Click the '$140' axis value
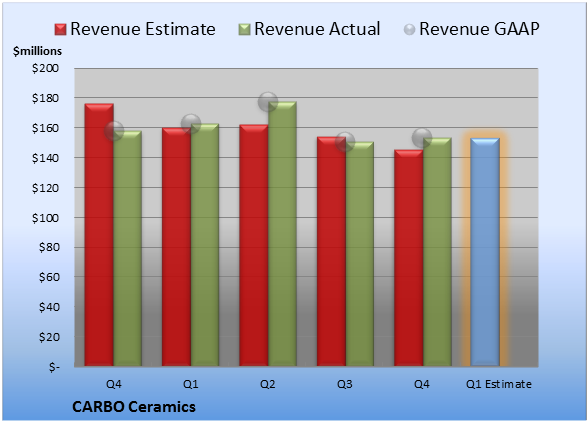588x422 pixels. [45, 158]
